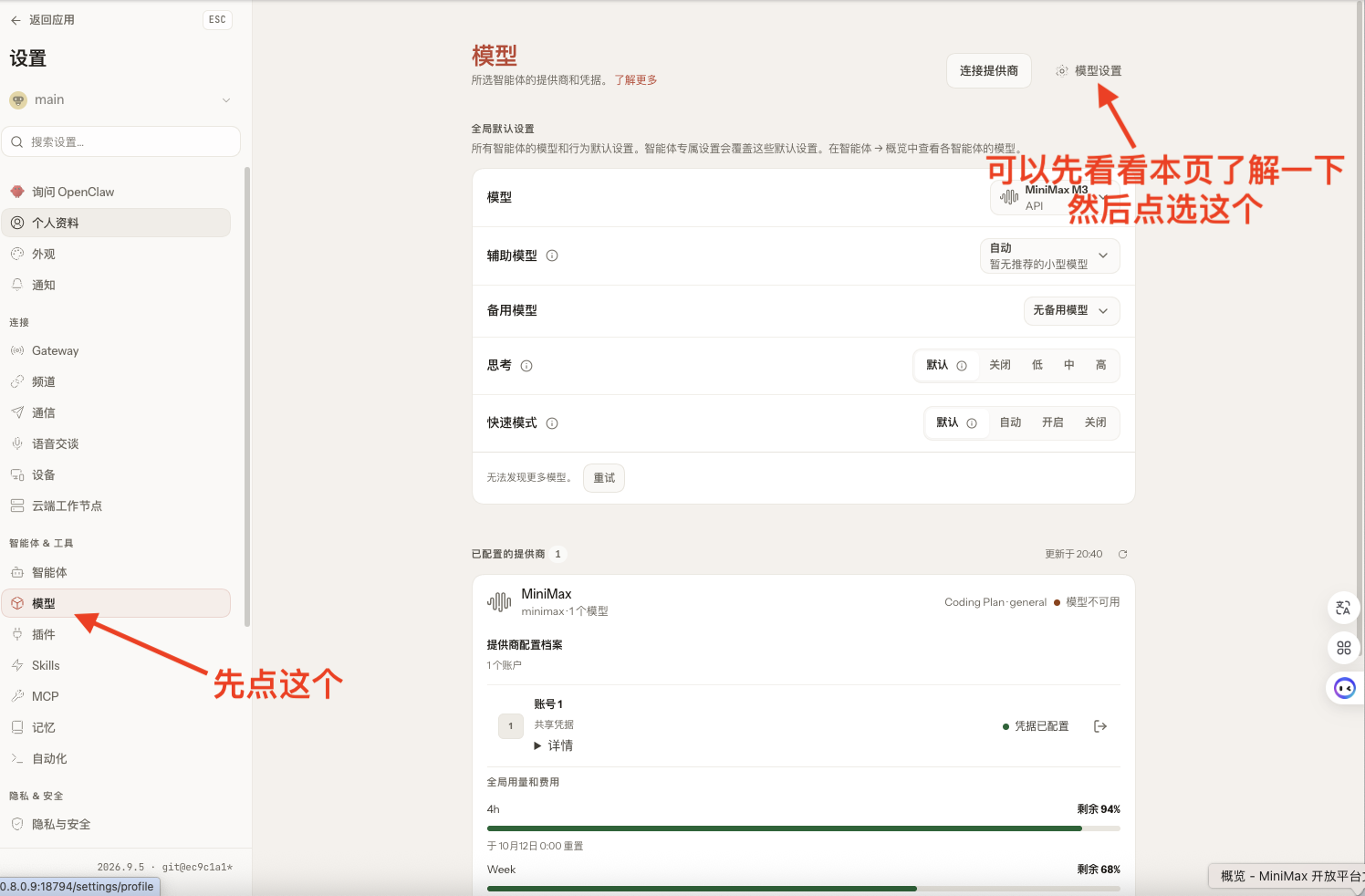
Task: Click the Week usage progress bar
Action: pos(804,889)
